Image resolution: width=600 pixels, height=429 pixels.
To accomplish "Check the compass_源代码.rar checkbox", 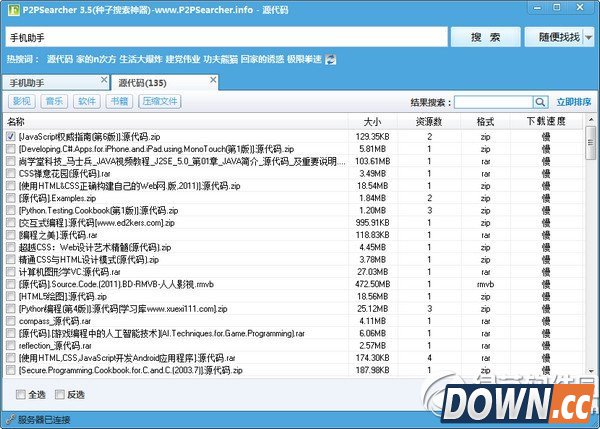I will [x=11, y=321].
